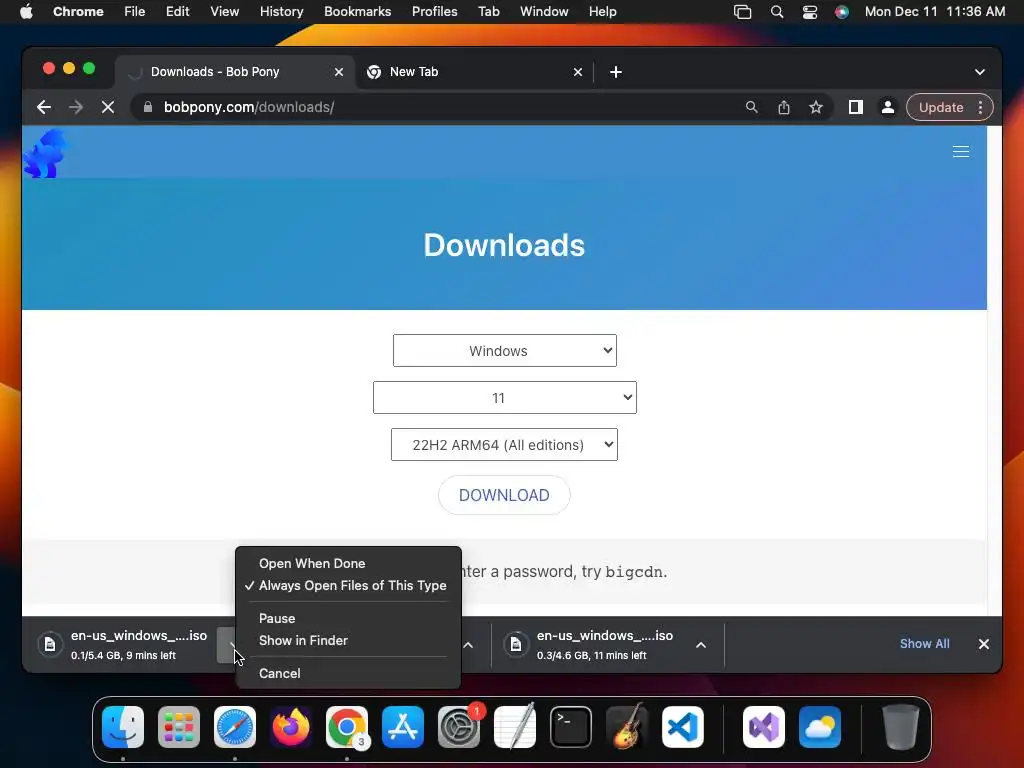Open Chrome three-dot menu

[980, 107]
